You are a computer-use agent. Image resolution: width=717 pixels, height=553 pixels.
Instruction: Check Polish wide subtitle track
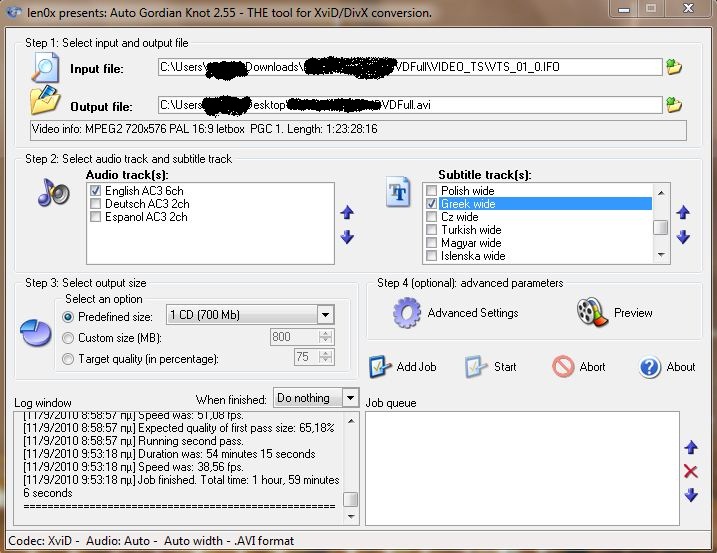431,190
